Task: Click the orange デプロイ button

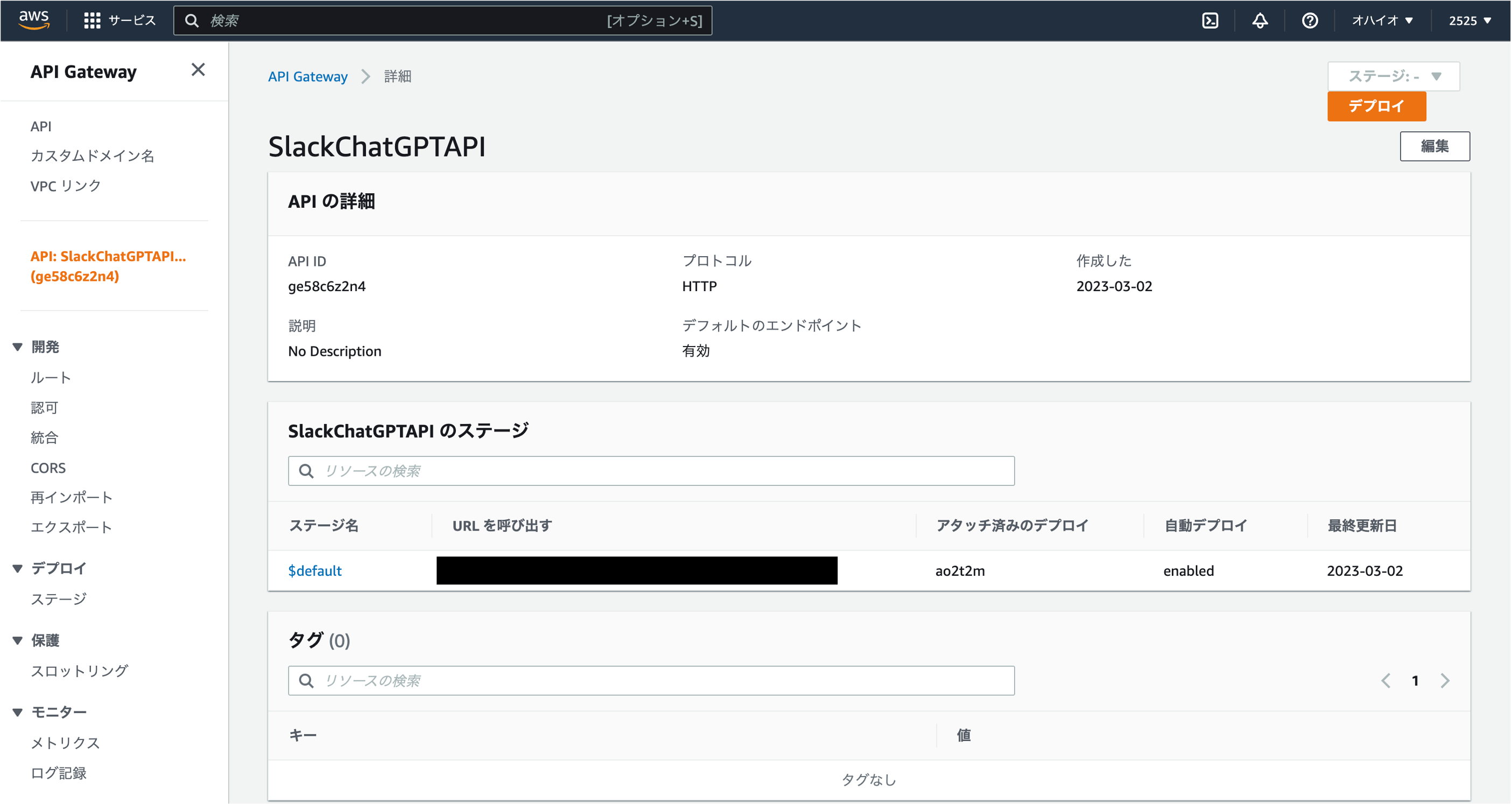Action: tap(1376, 106)
